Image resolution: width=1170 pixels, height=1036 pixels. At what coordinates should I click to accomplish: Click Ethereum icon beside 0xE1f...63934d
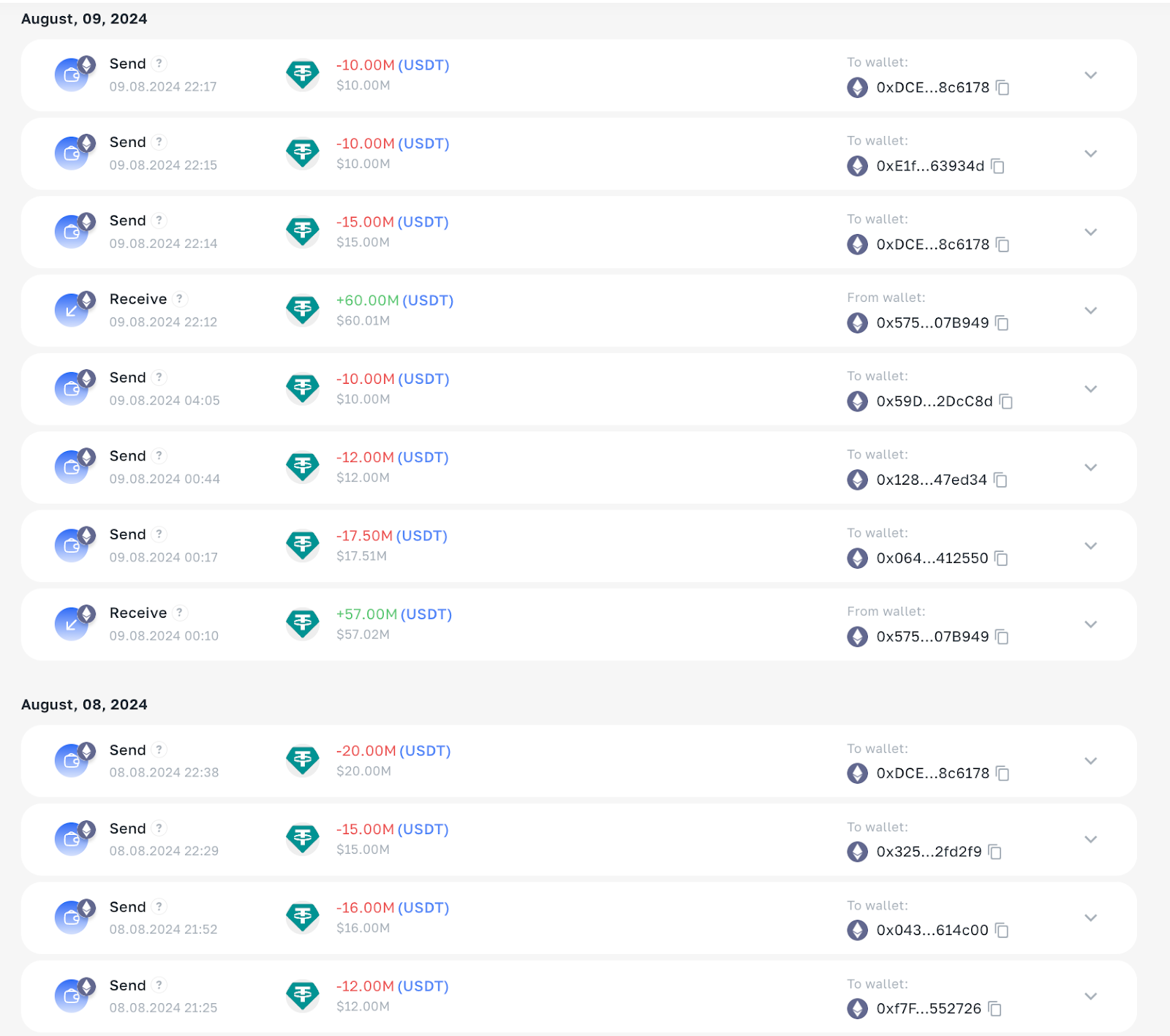857,166
